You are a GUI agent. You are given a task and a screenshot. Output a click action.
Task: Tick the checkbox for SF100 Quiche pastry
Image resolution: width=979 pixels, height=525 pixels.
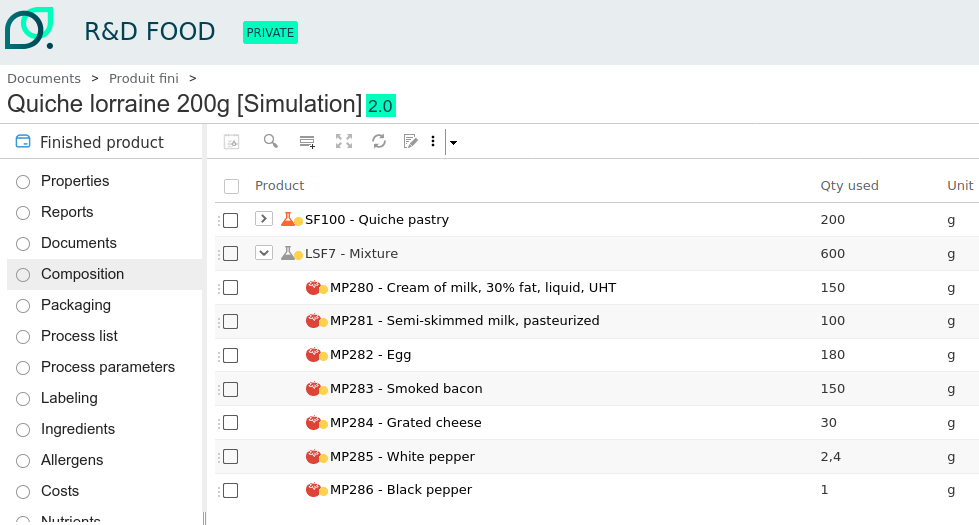(230, 220)
